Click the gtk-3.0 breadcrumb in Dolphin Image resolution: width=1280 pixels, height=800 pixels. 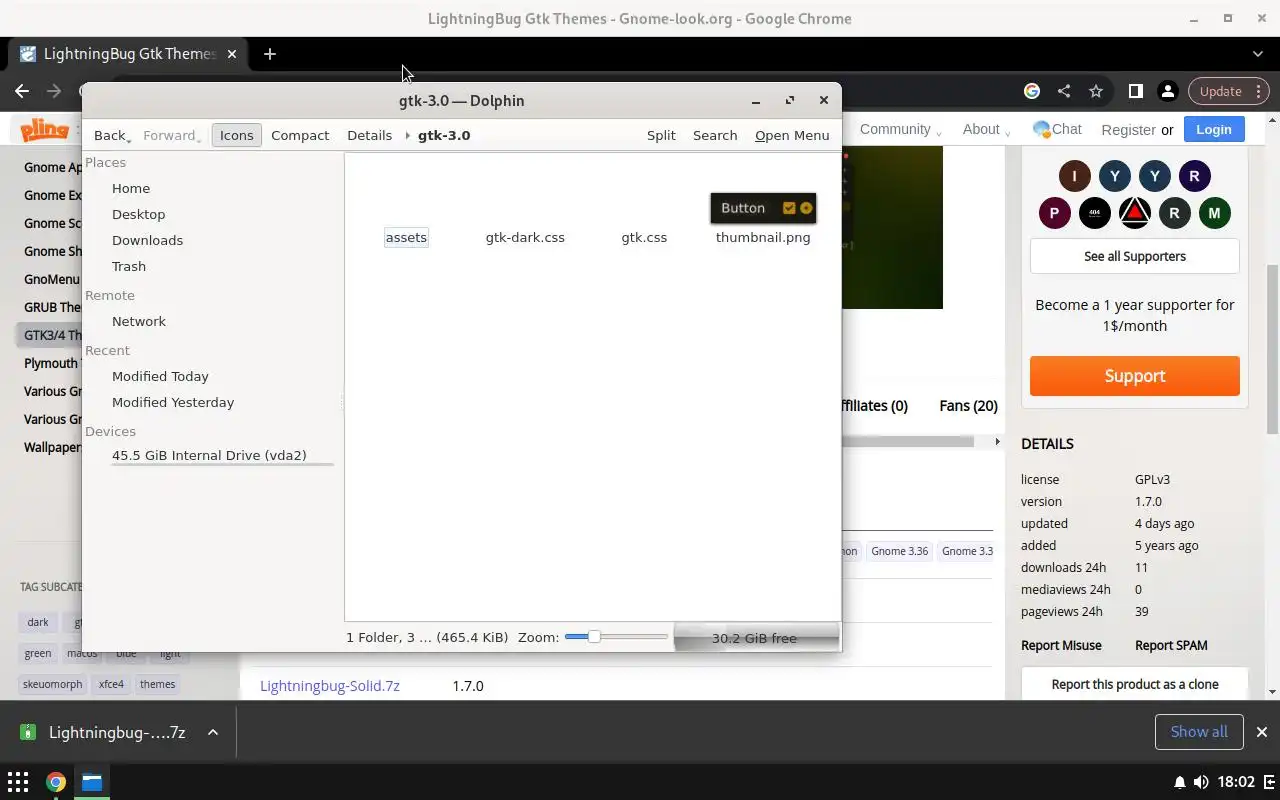click(x=444, y=135)
